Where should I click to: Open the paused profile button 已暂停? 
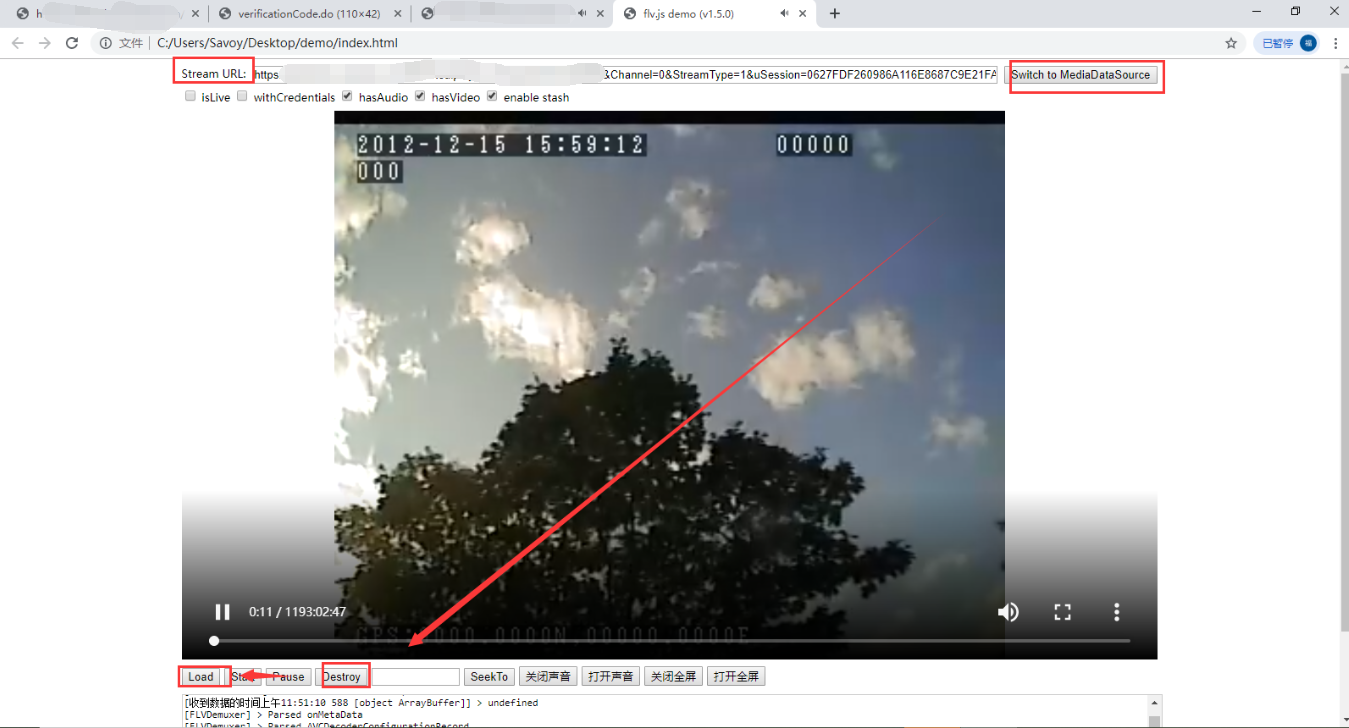click(1286, 43)
